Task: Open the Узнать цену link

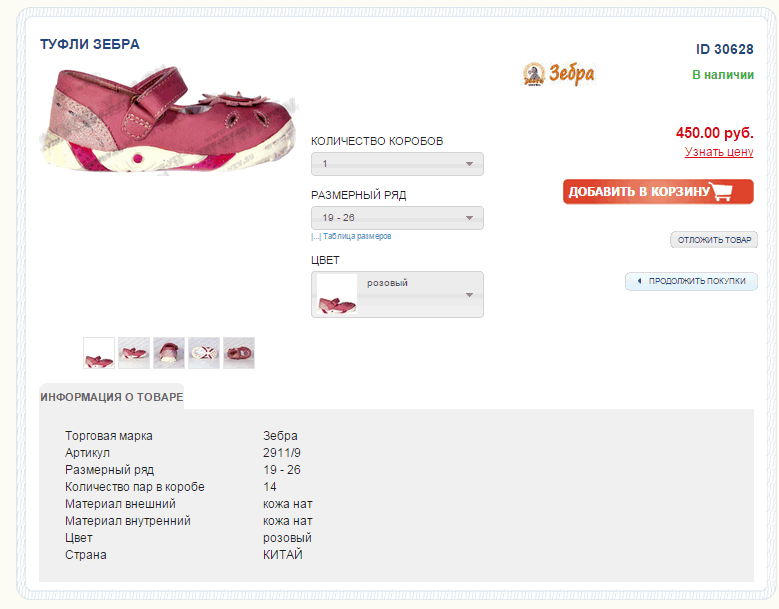Action: tap(718, 152)
